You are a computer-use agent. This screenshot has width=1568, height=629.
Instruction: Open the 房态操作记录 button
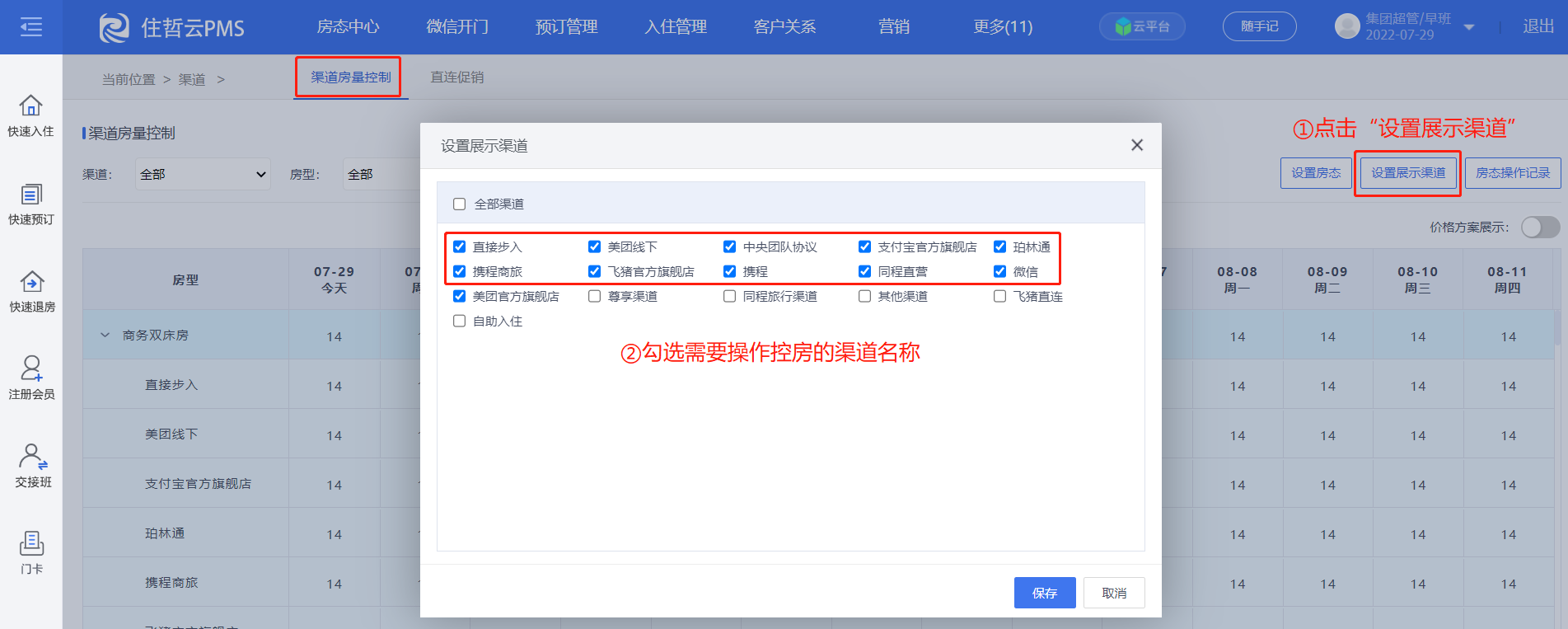pos(1513,173)
